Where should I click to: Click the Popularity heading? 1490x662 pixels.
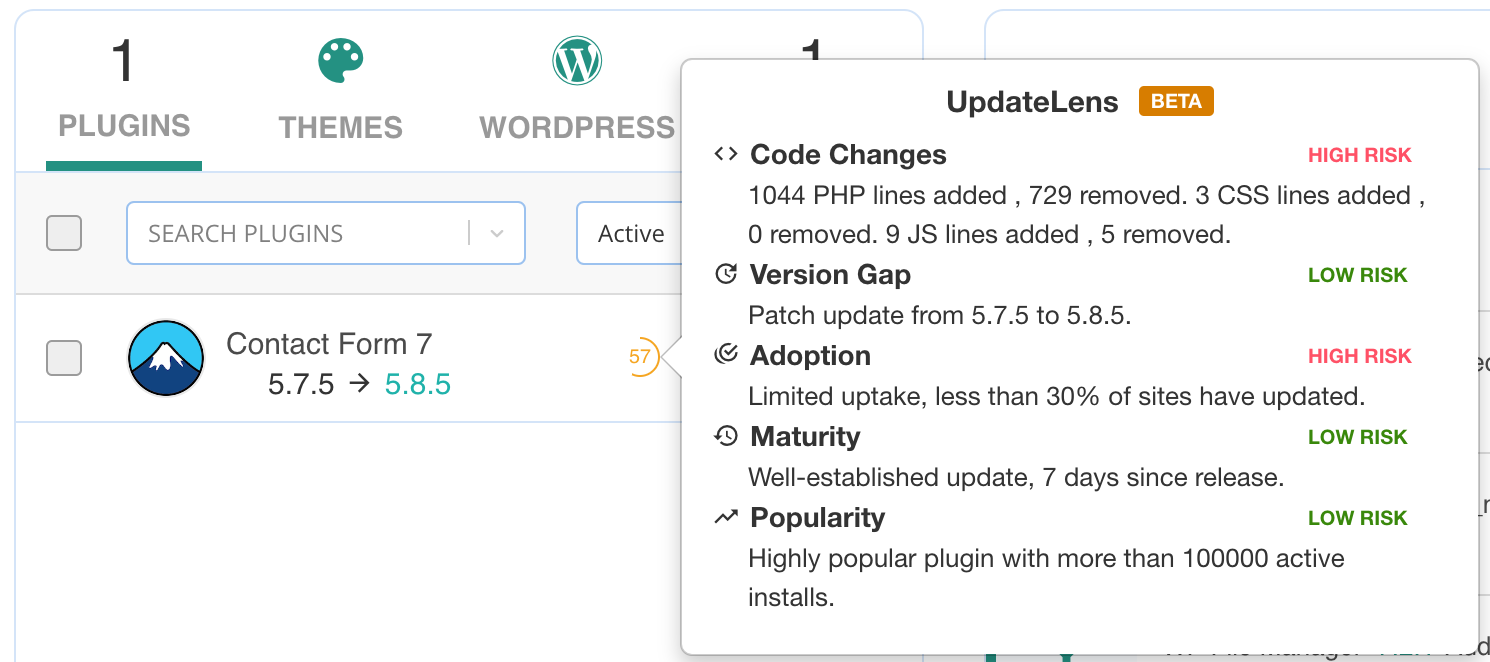817,518
